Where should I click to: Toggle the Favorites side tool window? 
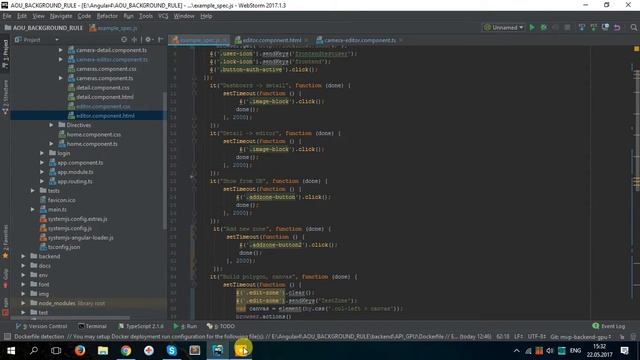(5, 242)
